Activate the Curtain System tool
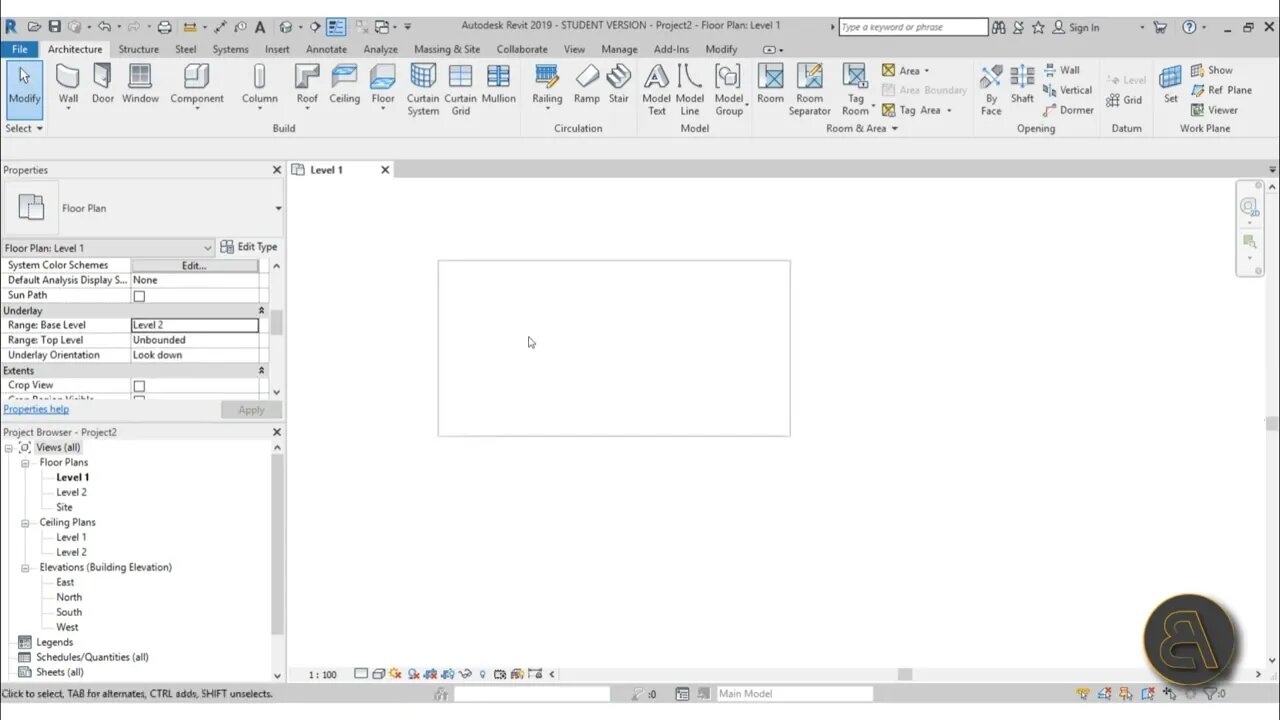The width and height of the screenshot is (1280, 720). [423, 90]
